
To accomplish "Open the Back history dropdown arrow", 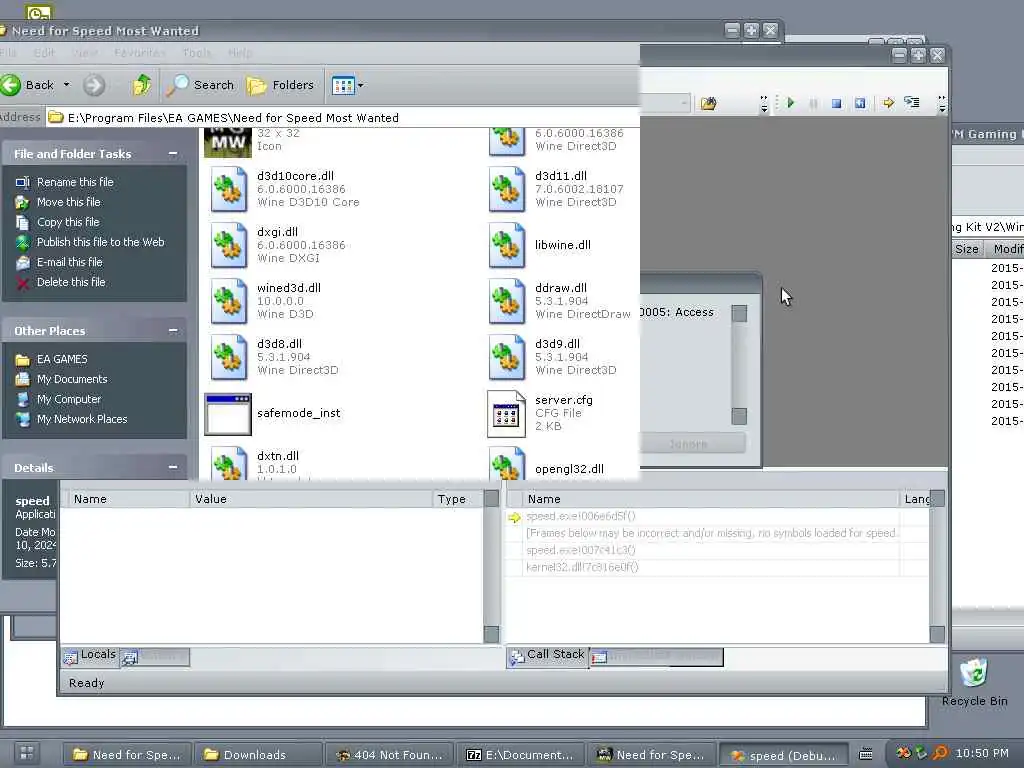I will pyautogui.click(x=67, y=85).
